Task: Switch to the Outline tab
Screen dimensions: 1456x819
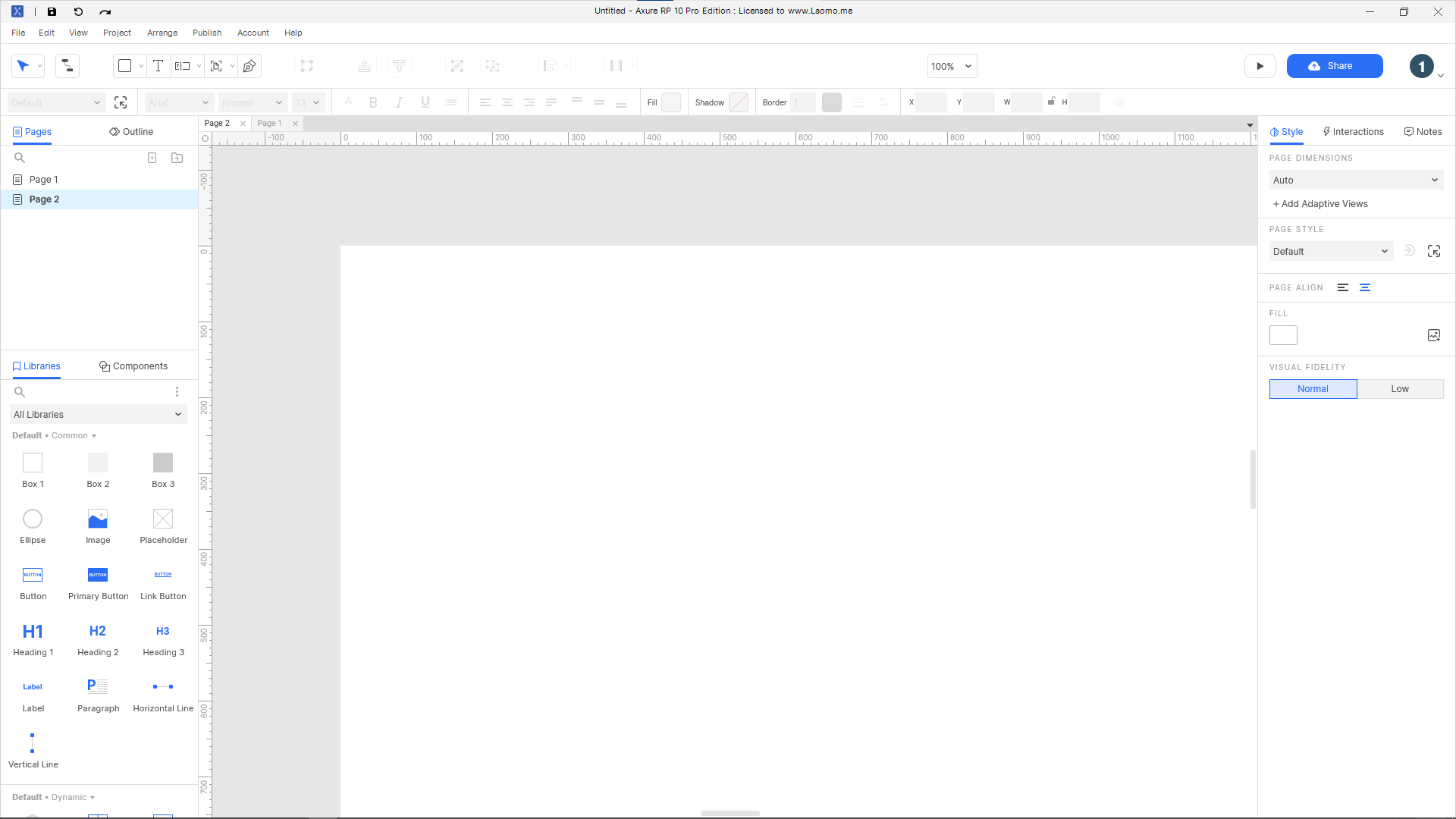Action: [131, 132]
